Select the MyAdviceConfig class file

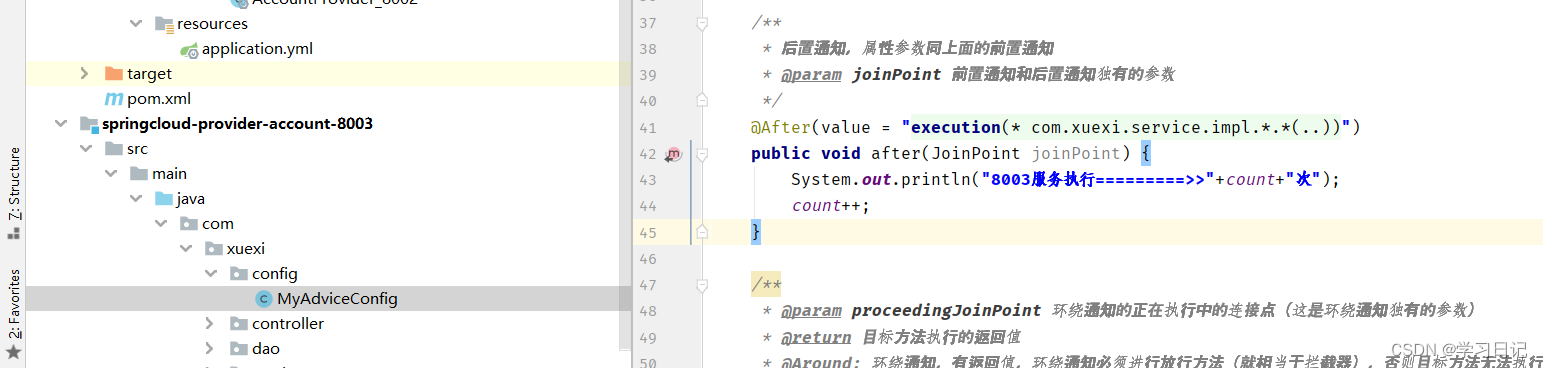pos(337,299)
